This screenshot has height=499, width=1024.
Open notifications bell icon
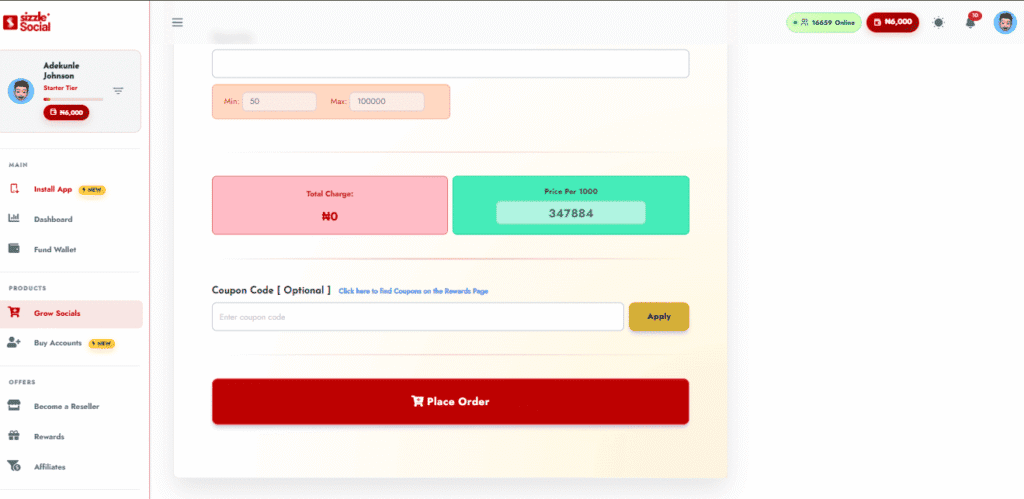click(970, 23)
